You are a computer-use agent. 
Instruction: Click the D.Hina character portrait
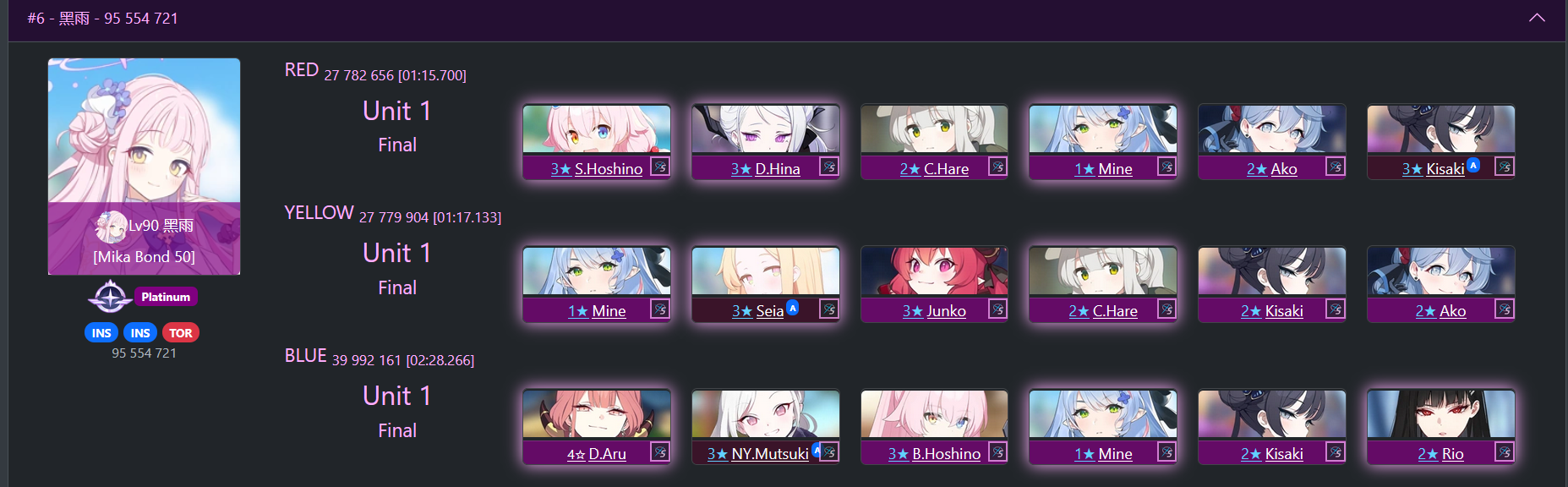(766, 129)
